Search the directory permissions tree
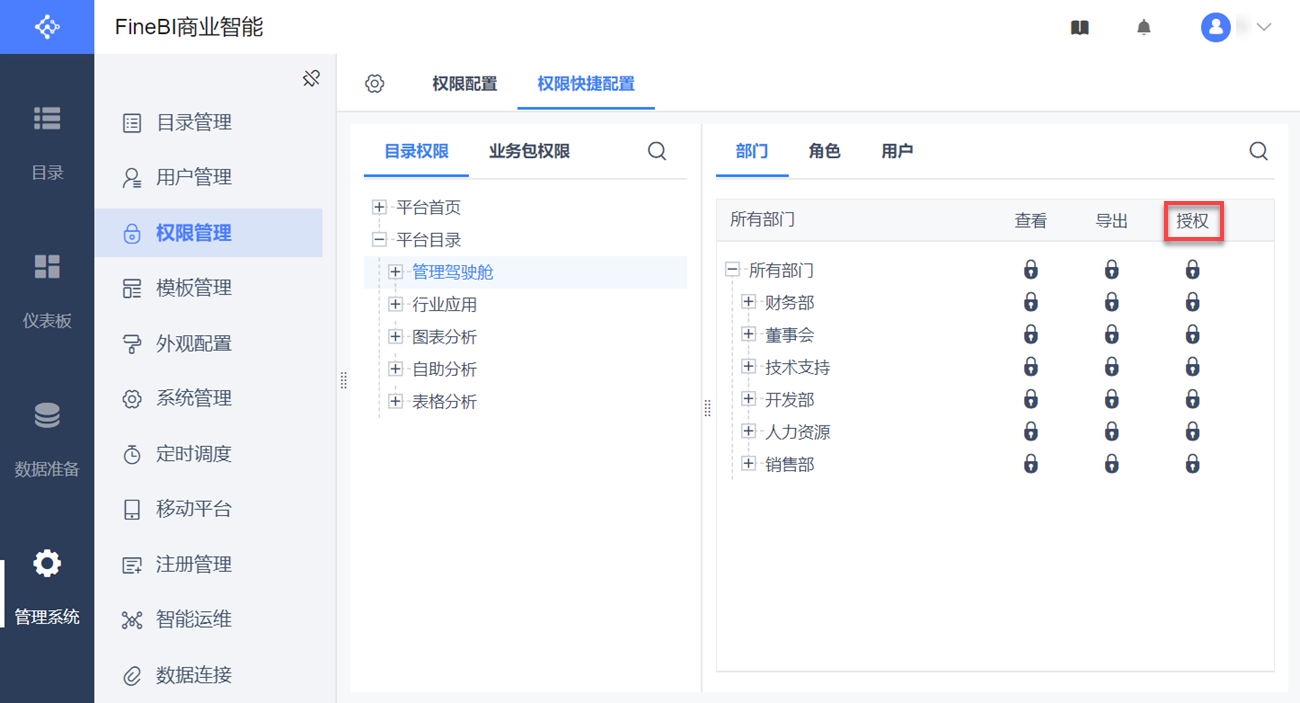 pyautogui.click(x=657, y=151)
